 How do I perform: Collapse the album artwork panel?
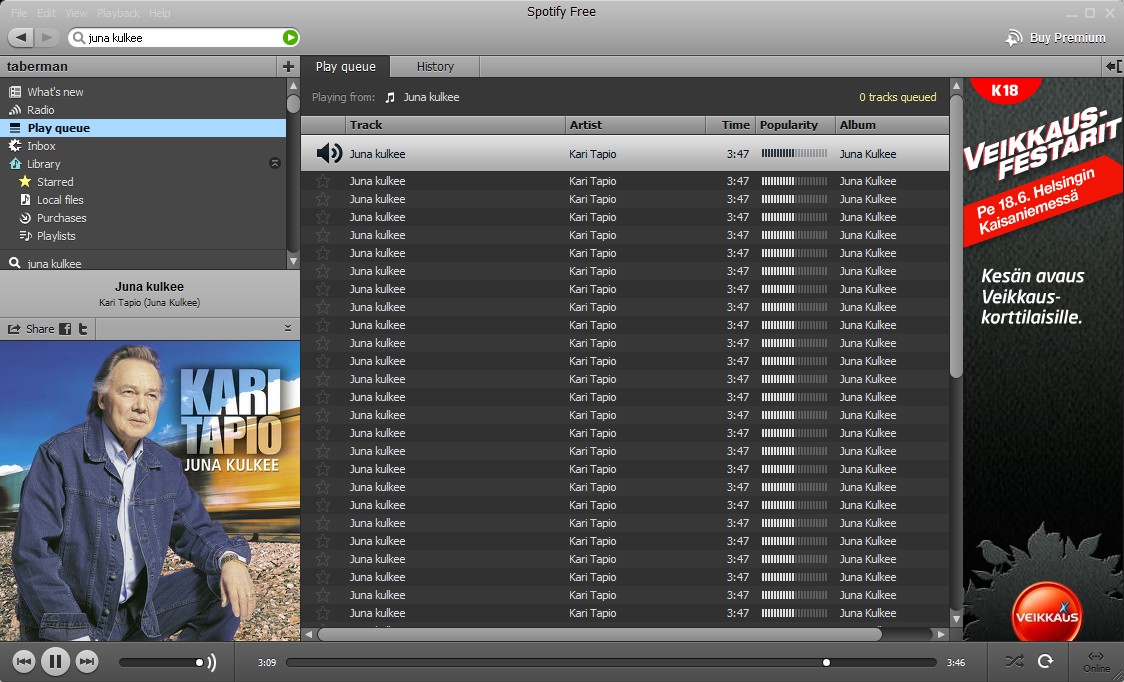pyautogui.click(x=288, y=328)
